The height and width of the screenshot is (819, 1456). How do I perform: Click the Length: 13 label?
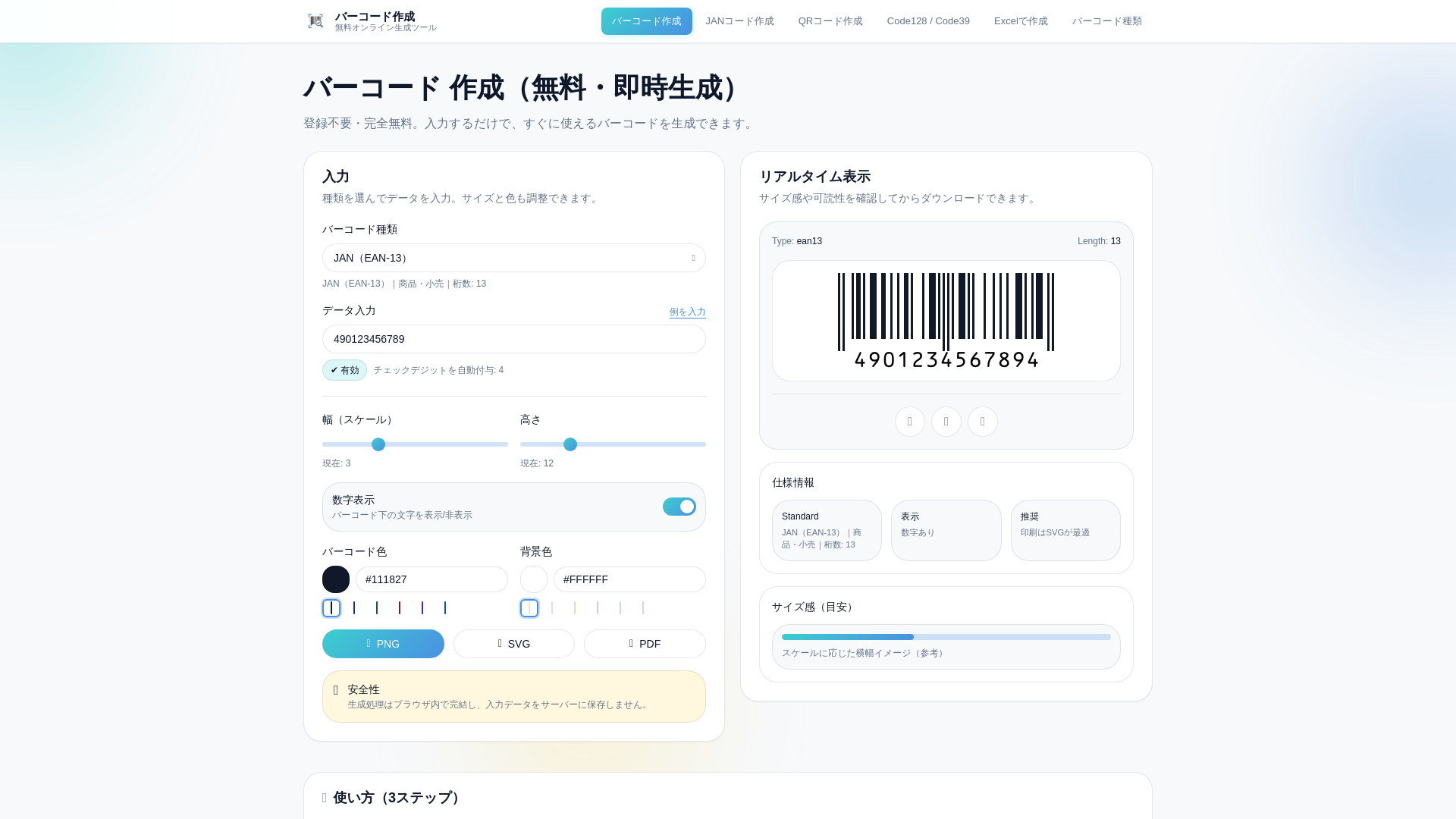[x=1099, y=241]
